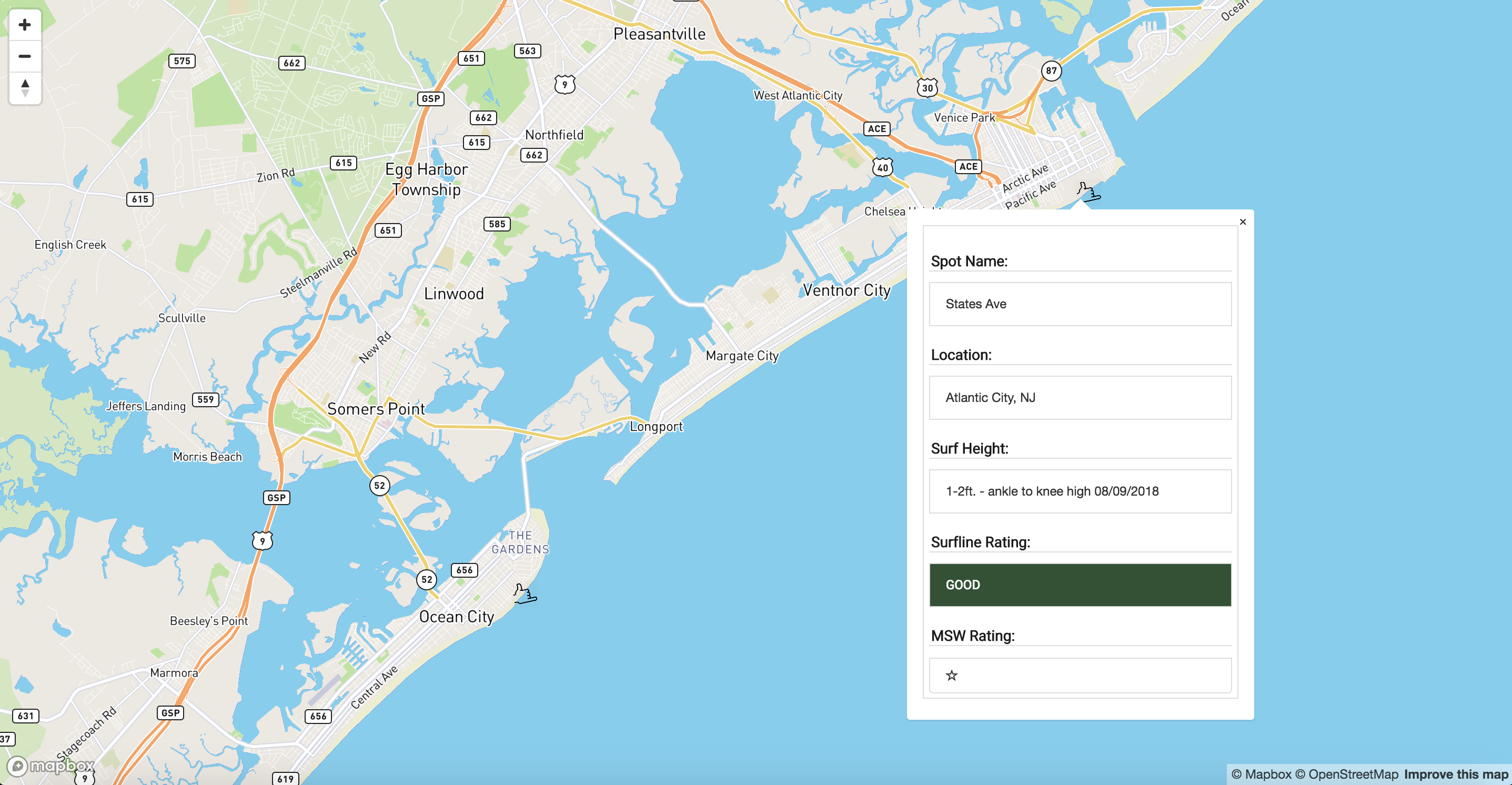Viewport: 1512px width, 785px height.
Task: Click the Atlantic City, NJ location field
Action: (1080, 397)
